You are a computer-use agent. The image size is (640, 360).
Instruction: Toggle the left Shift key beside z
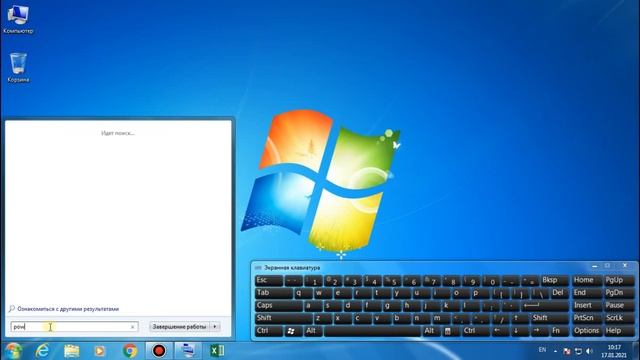[x=283, y=318]
